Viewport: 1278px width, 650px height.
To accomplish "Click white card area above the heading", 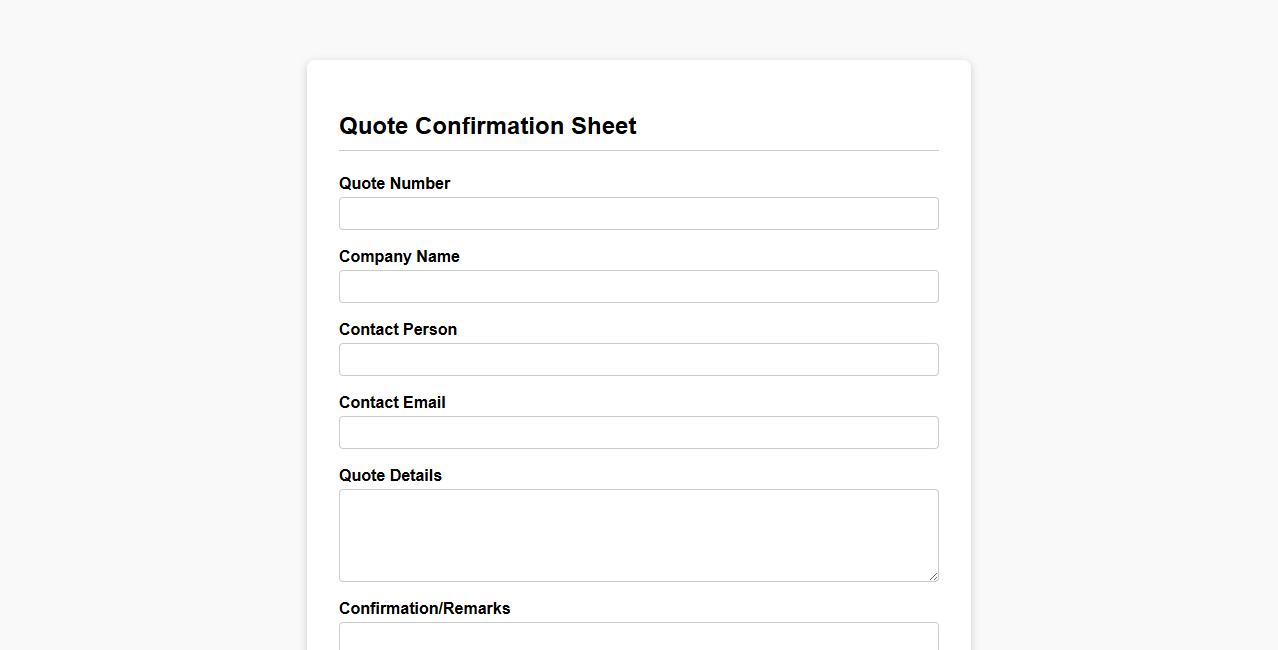I will (x=638, y=85).
